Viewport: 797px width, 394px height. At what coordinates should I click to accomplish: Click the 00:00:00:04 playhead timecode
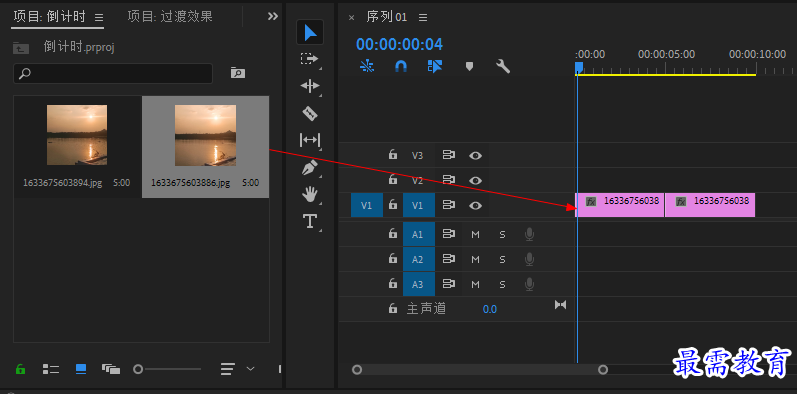tap(399, 45)
